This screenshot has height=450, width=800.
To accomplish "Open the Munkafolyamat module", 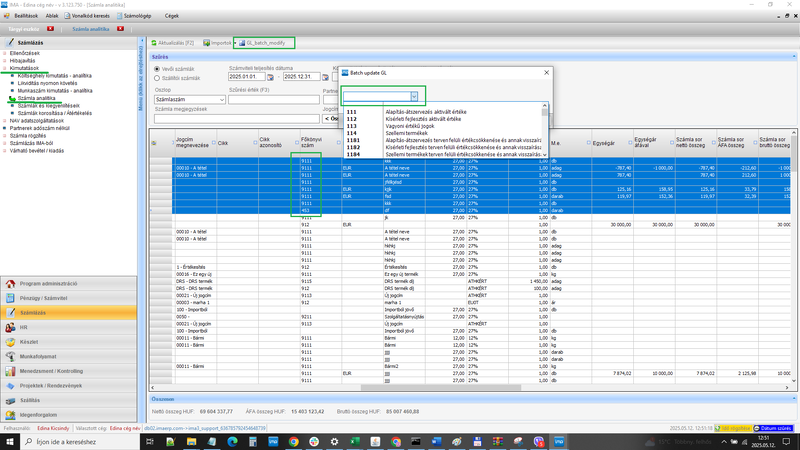I will click(x=69, y=357).
